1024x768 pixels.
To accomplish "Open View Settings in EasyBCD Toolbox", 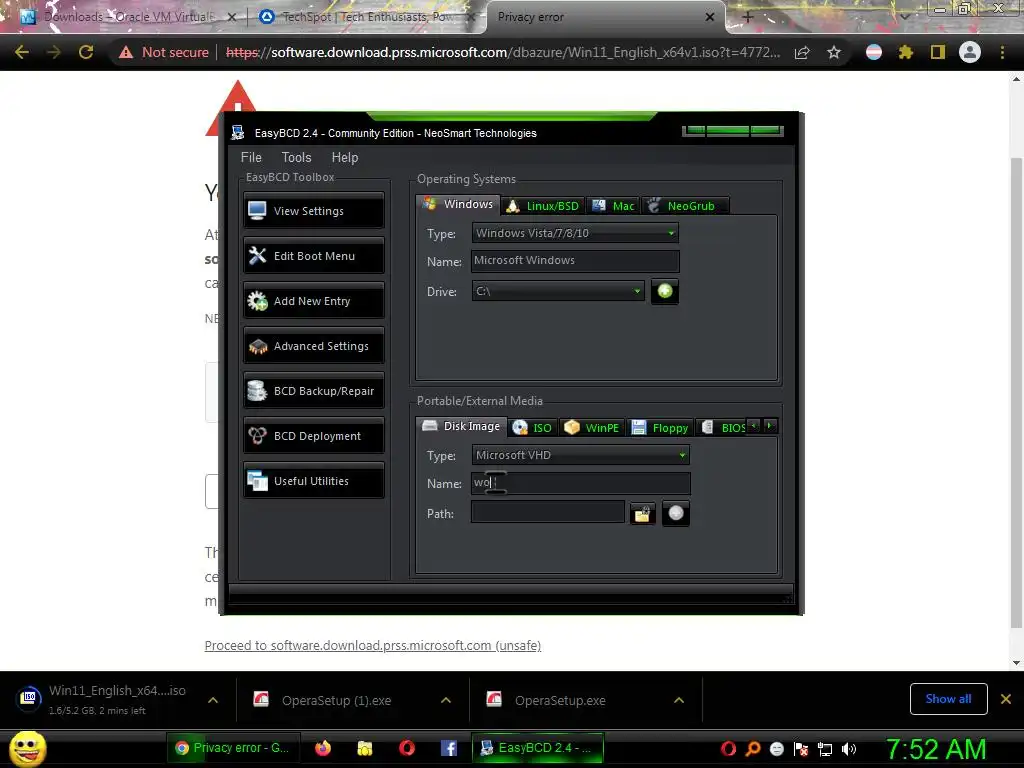I will (x=313, y=210).
